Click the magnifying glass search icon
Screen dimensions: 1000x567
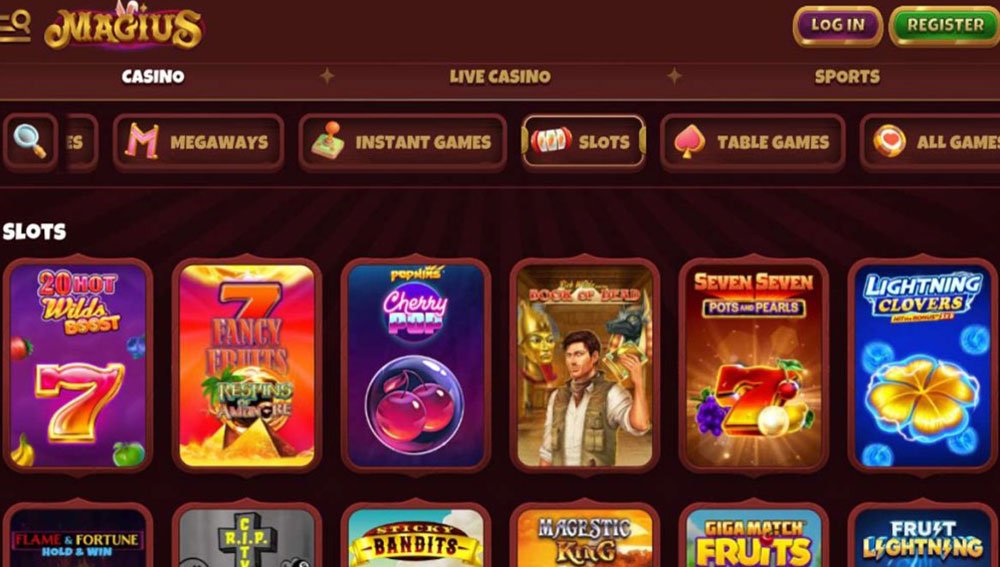(x=30, y=142)
